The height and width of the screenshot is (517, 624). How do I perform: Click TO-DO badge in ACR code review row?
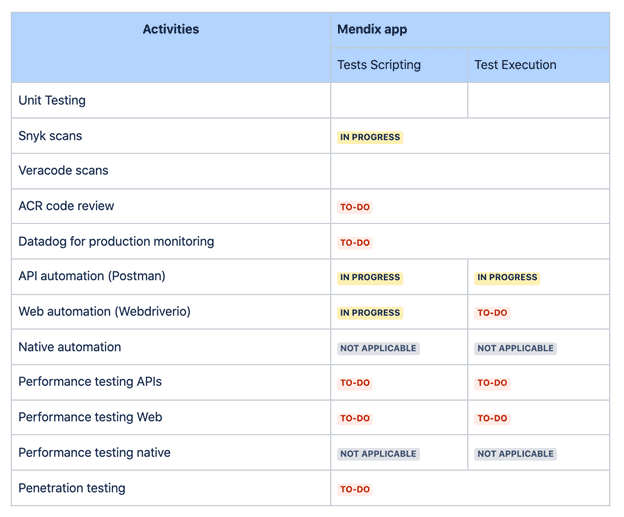pyautogui.click(x=355, y=207)
